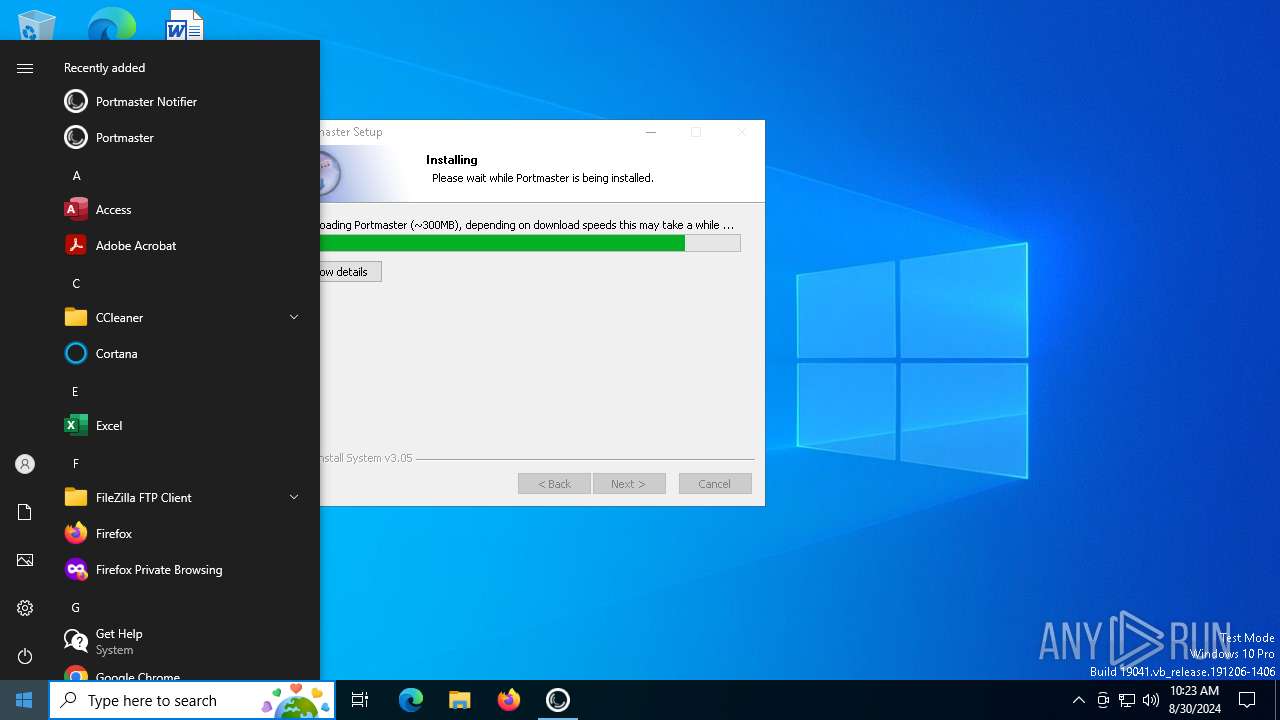This screenshot has height=720, width=1280.
Task: Open Microsoft Edge desktop shortcut
Action: tap(111, 25)
